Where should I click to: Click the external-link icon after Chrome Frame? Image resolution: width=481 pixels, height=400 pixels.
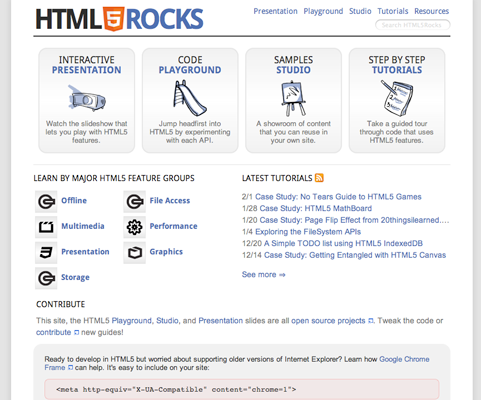coord(70,368)
